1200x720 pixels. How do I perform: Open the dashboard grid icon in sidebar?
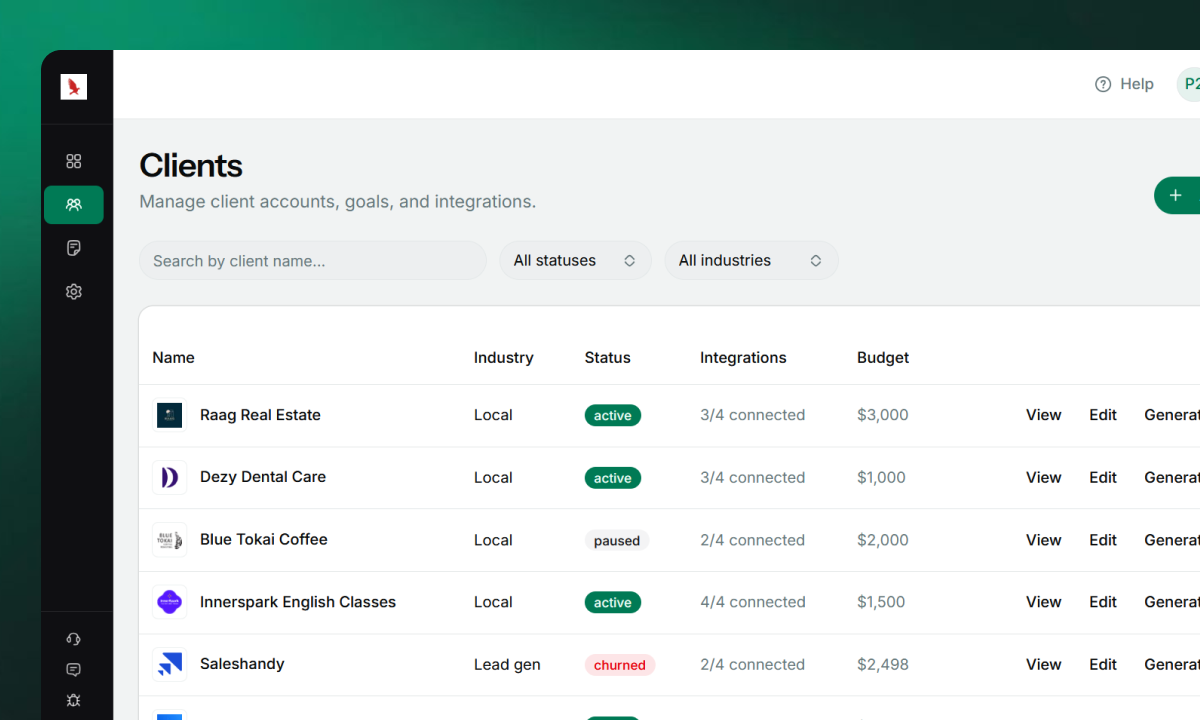click(x=73, y=161)
